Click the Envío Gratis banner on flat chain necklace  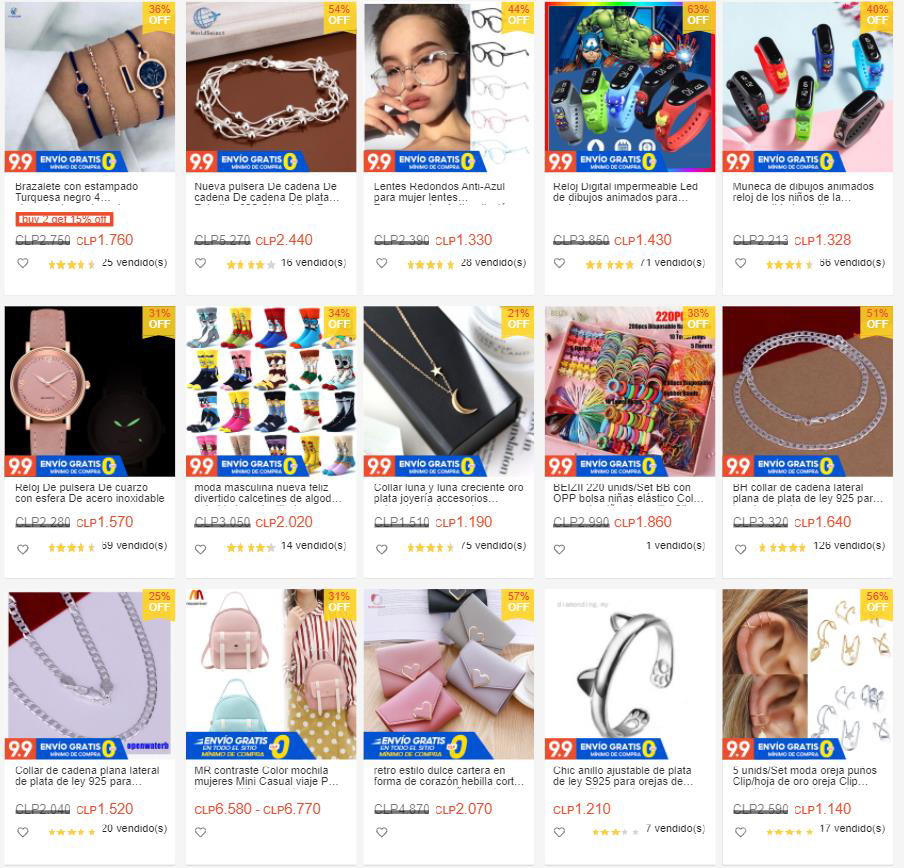point(78,749)
